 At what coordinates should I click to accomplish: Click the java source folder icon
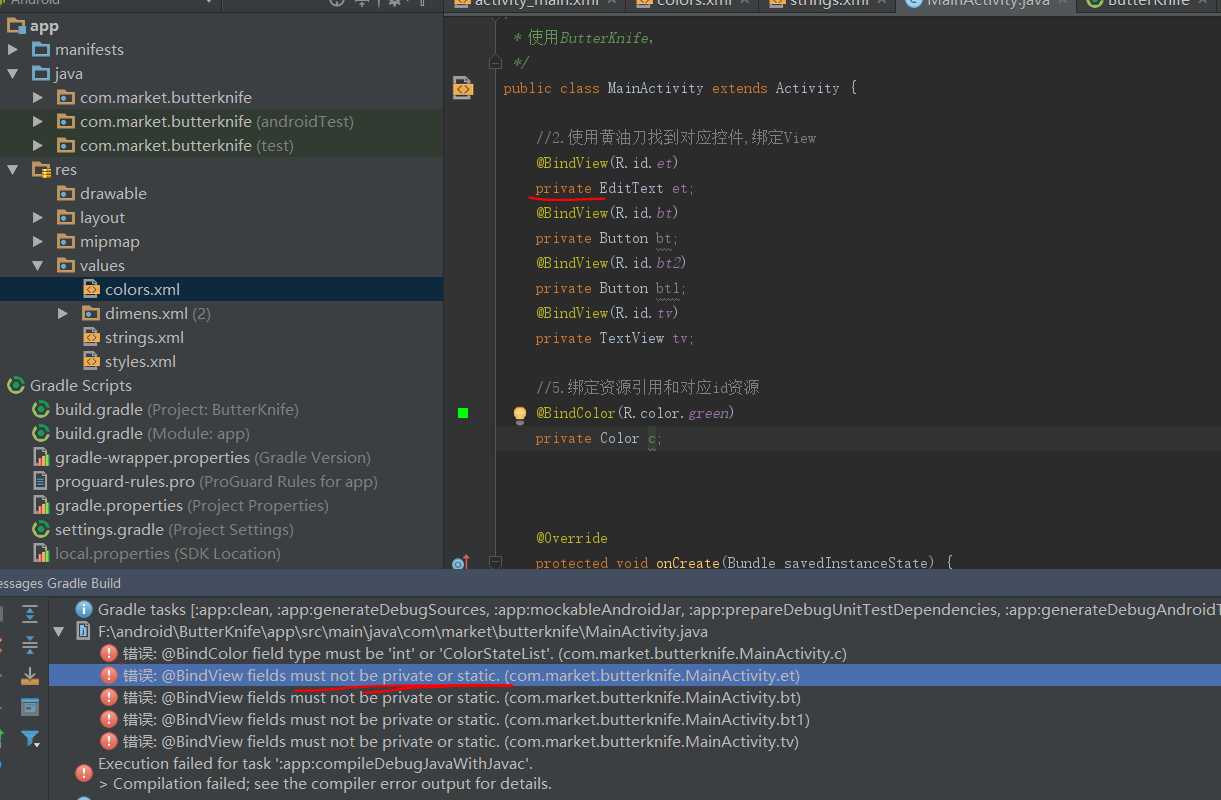coord(41,73)
